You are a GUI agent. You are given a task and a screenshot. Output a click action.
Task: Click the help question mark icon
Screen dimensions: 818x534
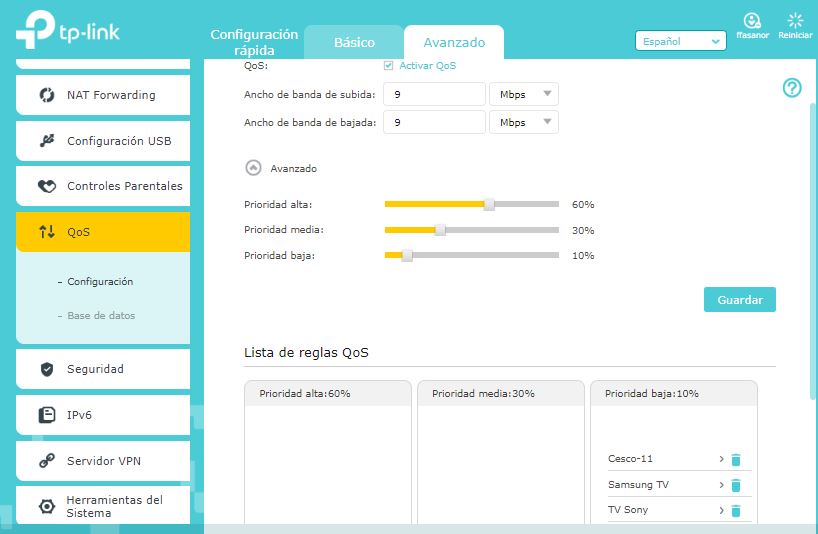coord(792,88)
